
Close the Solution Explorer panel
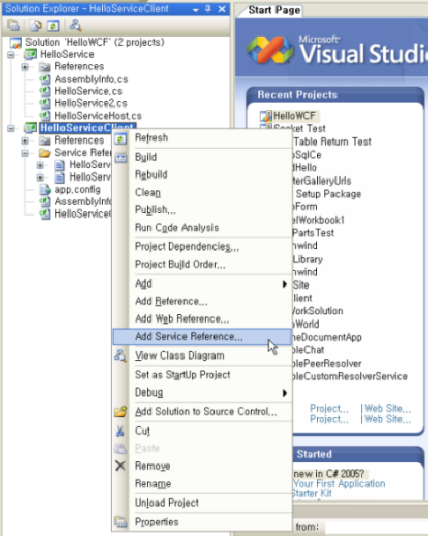[222, 9]
